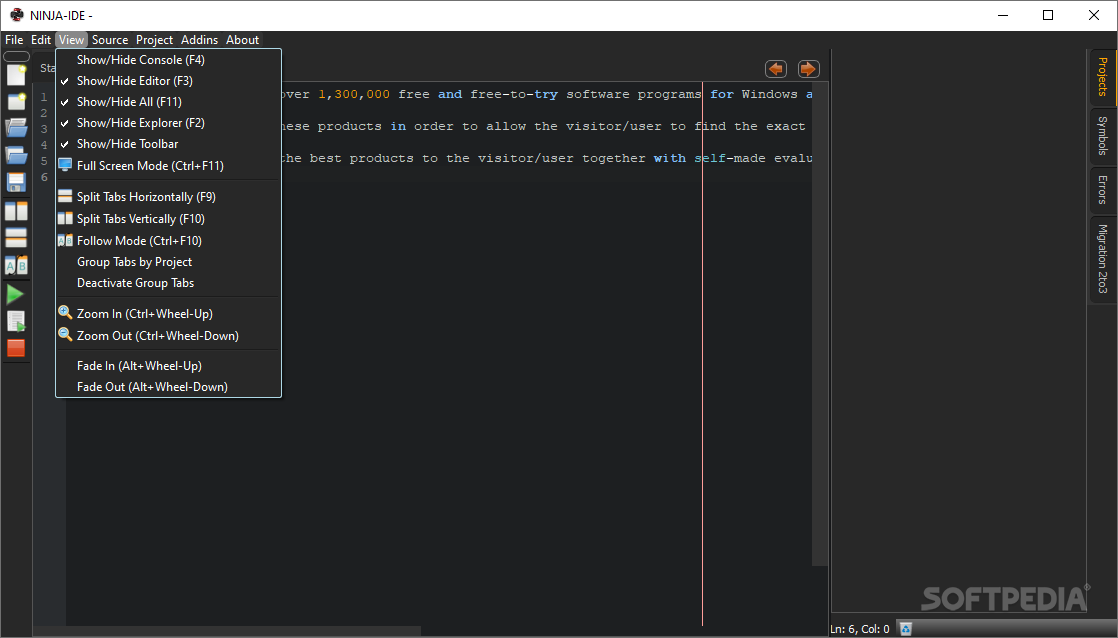Choose Fade Out (Alt+Wheel-Down)
The height and width of the screenshot is (638, 1118).
(168, 387)
